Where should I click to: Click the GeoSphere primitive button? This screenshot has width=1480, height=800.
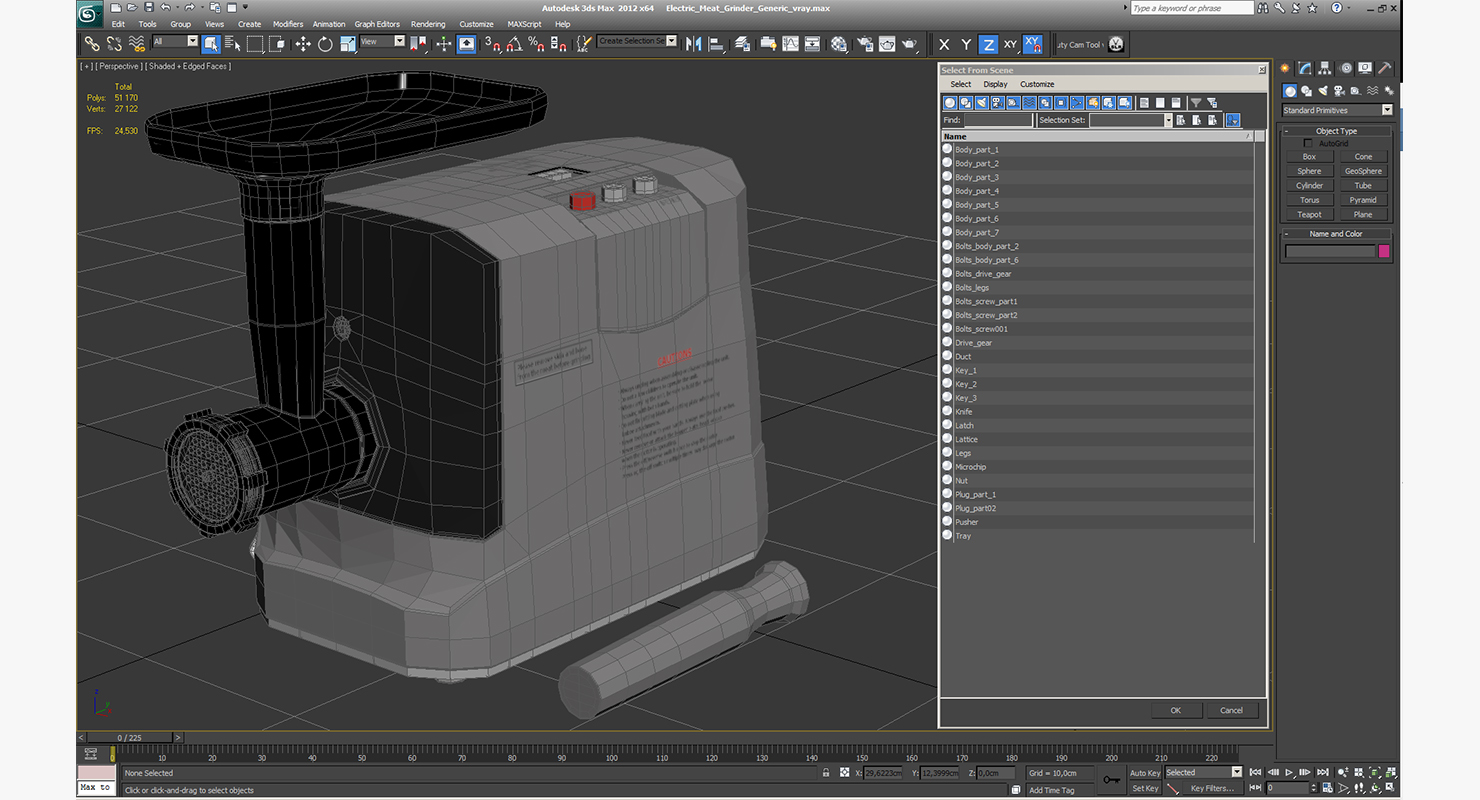[1363, 171]
